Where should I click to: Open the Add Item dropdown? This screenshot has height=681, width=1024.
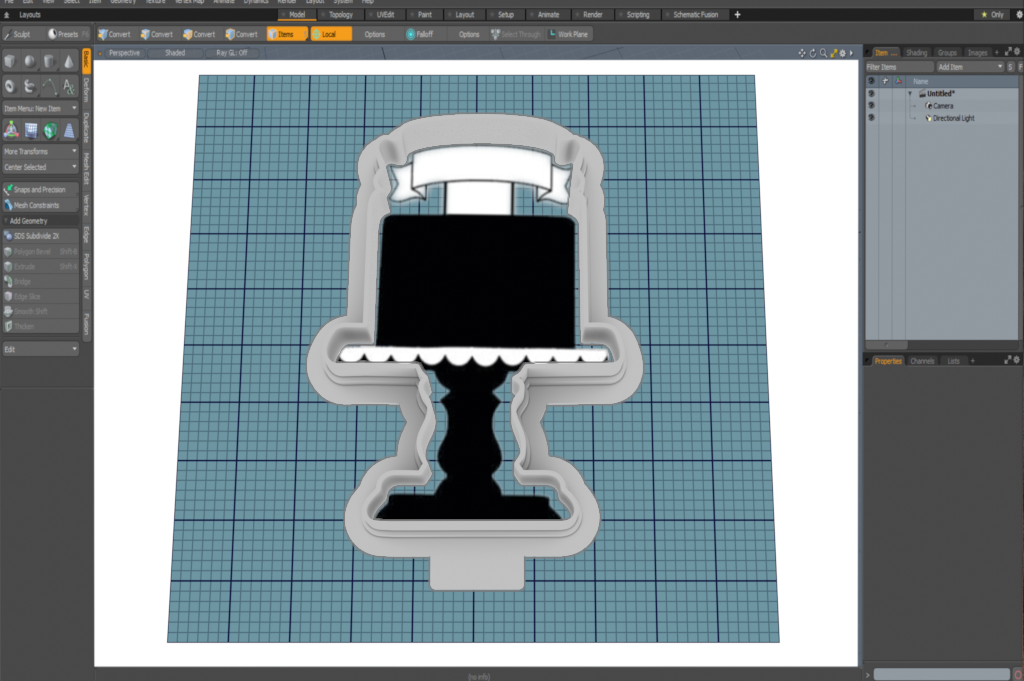click(968, 66)
